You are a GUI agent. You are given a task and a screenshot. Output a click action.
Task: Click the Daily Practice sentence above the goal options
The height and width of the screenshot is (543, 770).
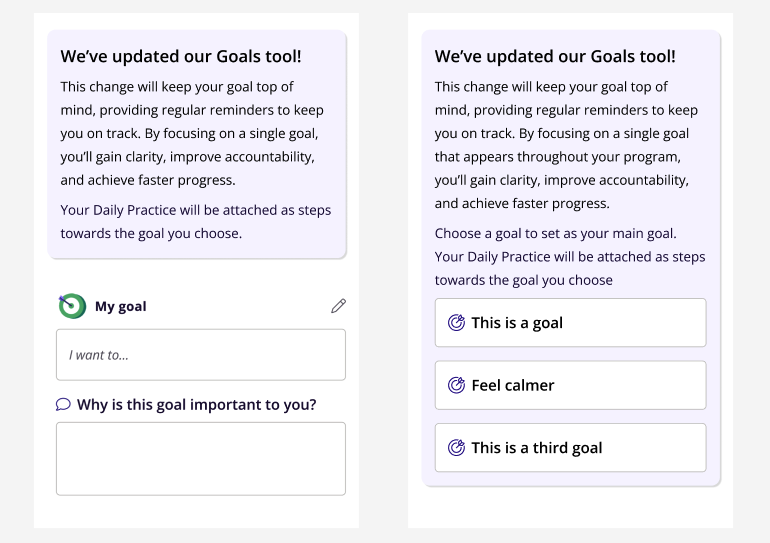click(x=570, y=268)
